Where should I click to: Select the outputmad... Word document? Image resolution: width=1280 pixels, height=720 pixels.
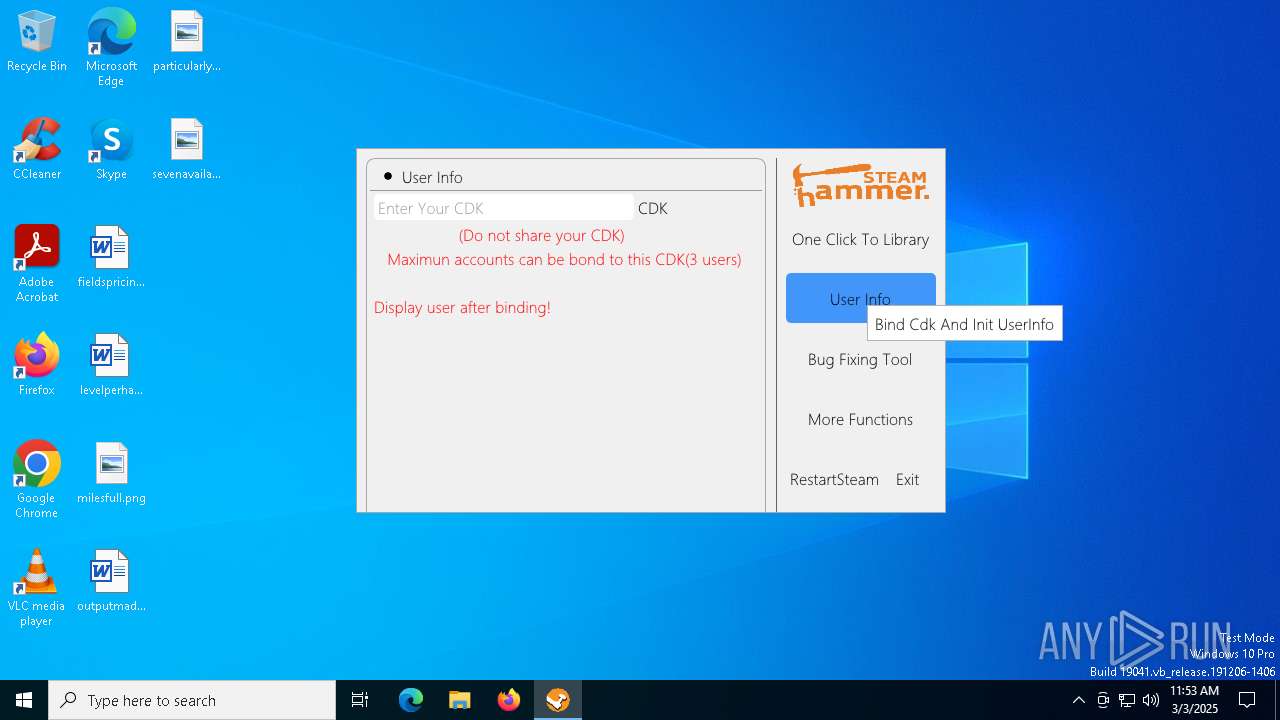(x=111, y=582)
